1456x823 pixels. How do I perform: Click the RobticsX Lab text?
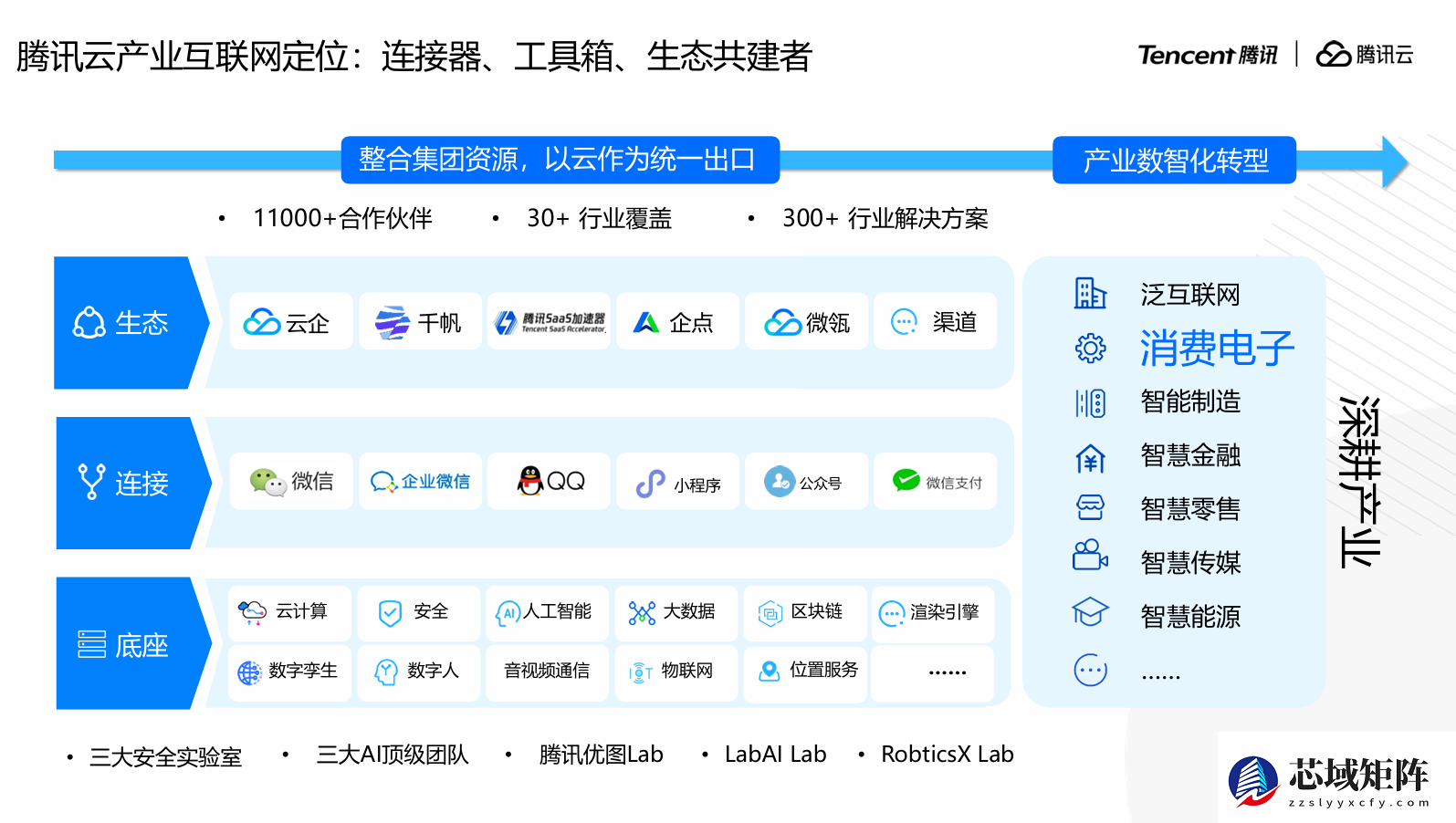[947, 755]
